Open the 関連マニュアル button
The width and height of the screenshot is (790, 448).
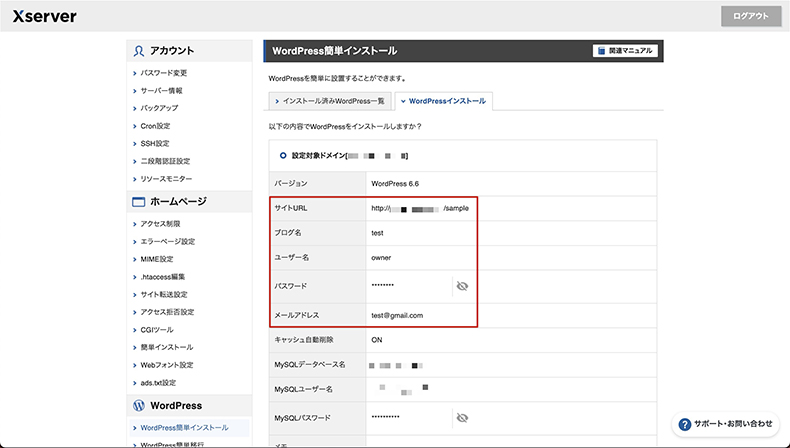(625, 51)
